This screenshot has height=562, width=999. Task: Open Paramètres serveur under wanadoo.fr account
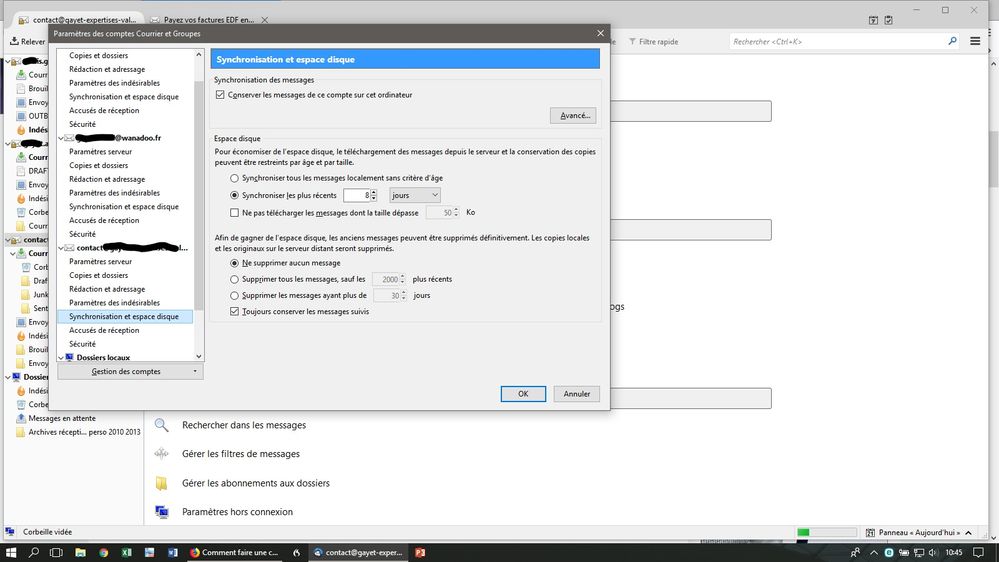coord(101,152)
